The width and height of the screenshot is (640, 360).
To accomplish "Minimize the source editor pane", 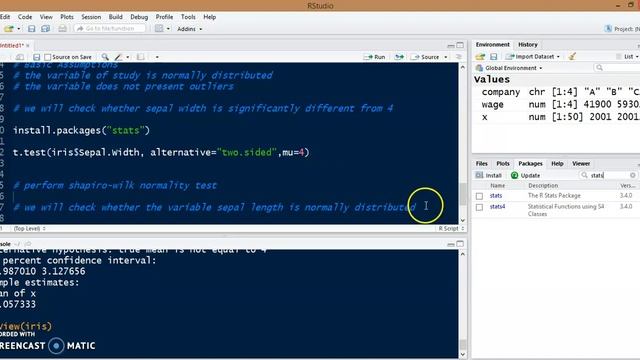I will [451, 45].
